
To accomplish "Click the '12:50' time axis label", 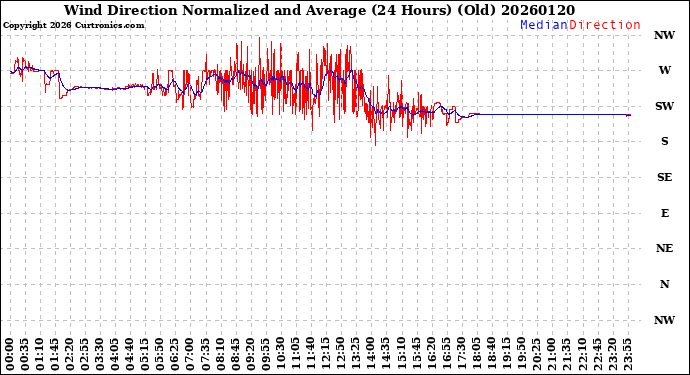I will [340, 354].
